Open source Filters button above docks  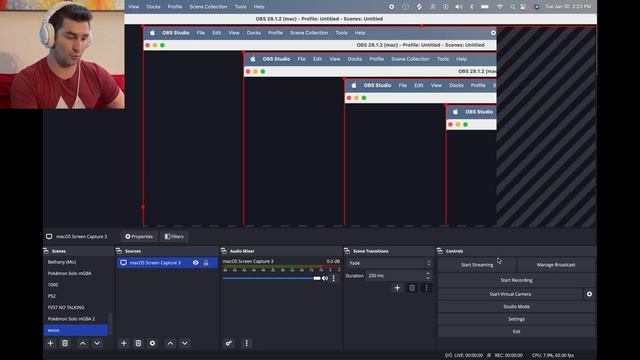click(x=174, y=236)
